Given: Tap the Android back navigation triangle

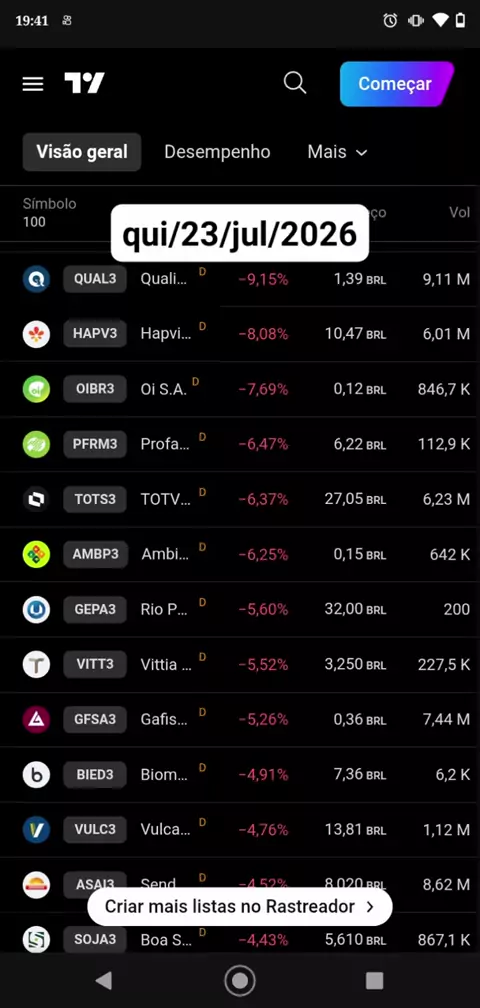Looking at the screenshot, I should point(103,980).
